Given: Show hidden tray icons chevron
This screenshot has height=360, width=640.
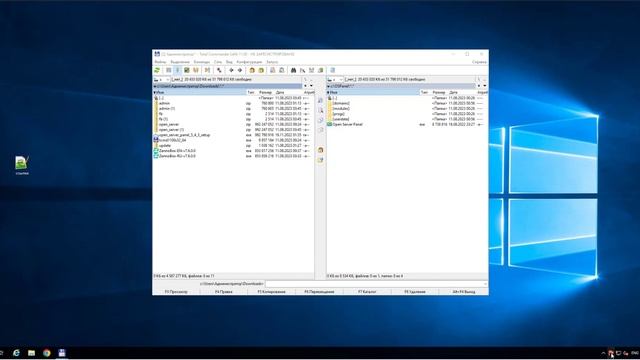Looking at the screenshot, I should point(603,353).
